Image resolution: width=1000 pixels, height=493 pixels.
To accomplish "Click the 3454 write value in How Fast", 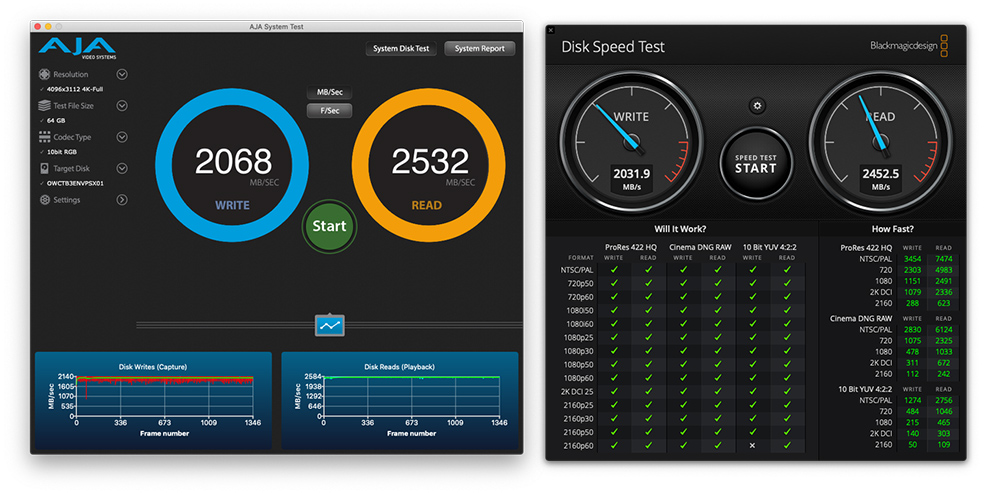I will (912, 259).
